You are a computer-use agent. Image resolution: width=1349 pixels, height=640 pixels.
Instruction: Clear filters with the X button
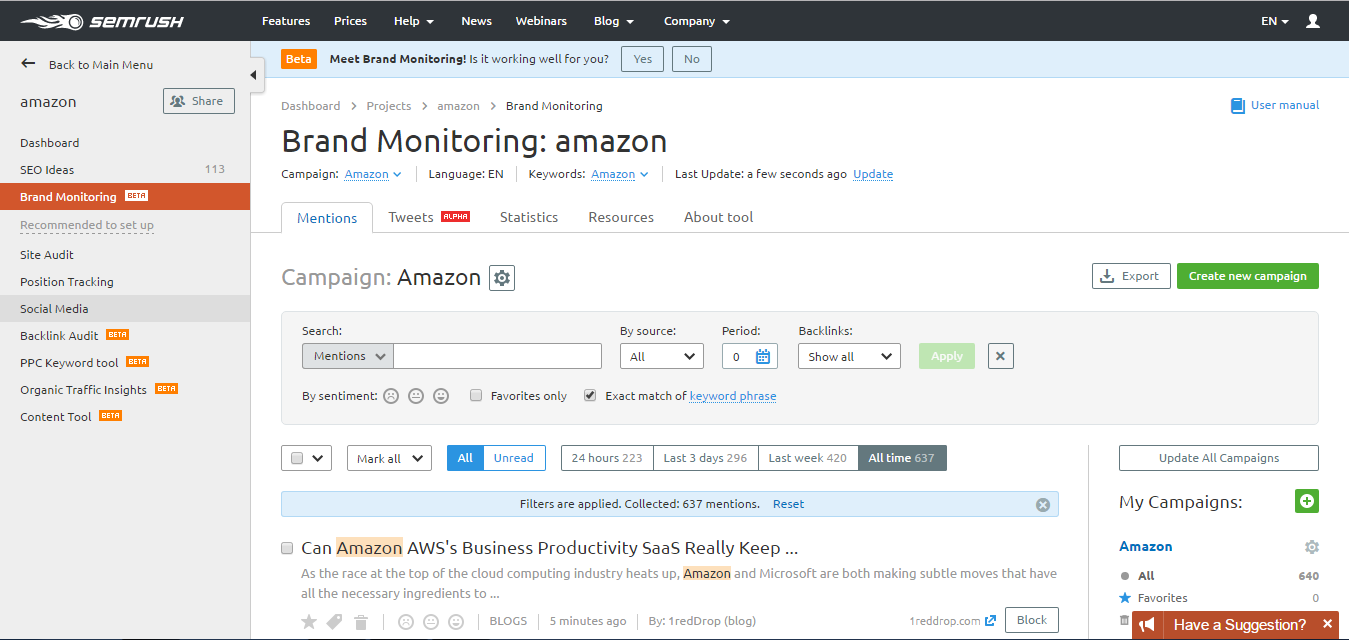(x=1001, y=356)
